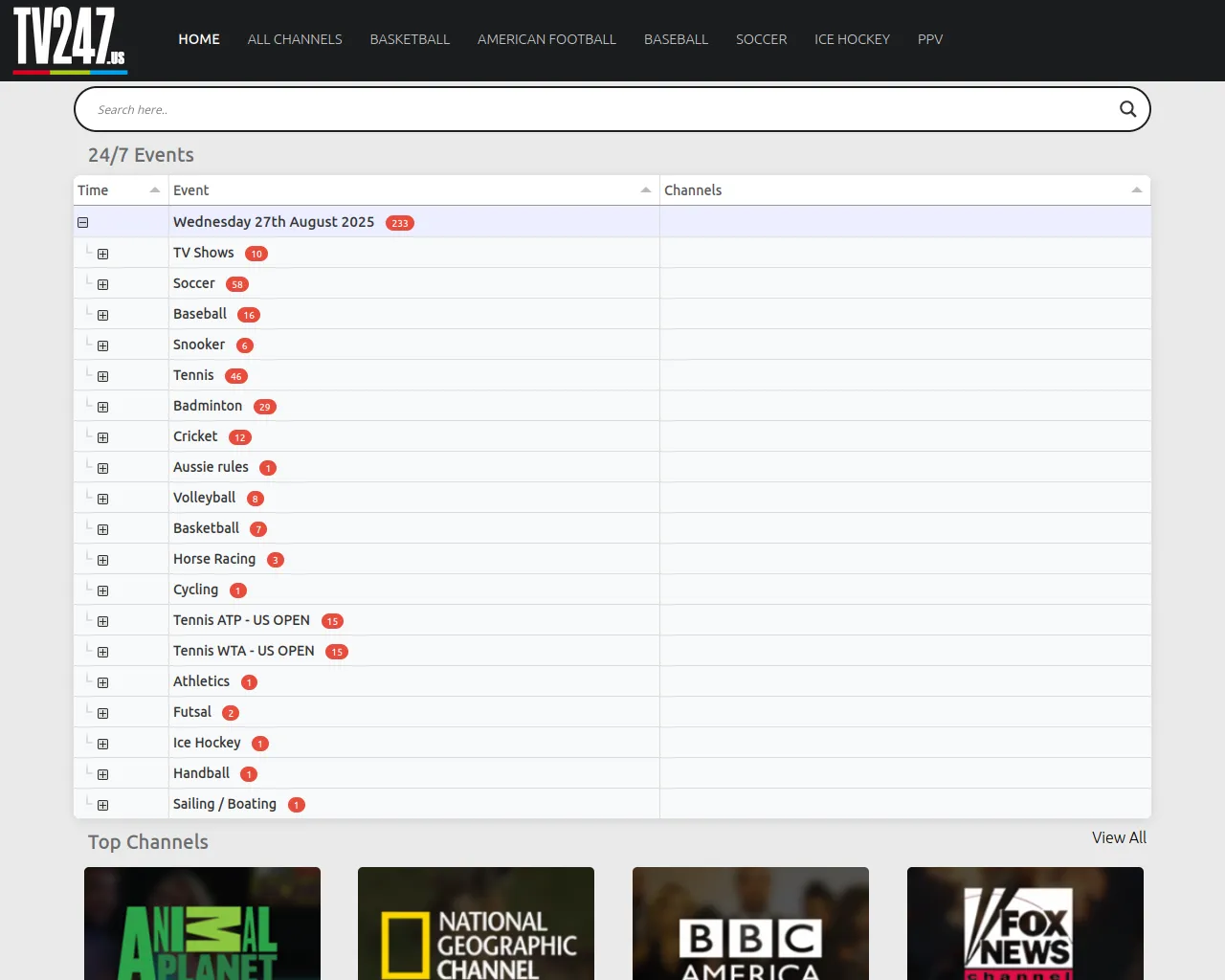Click the Cricket event label

(195, 436)
